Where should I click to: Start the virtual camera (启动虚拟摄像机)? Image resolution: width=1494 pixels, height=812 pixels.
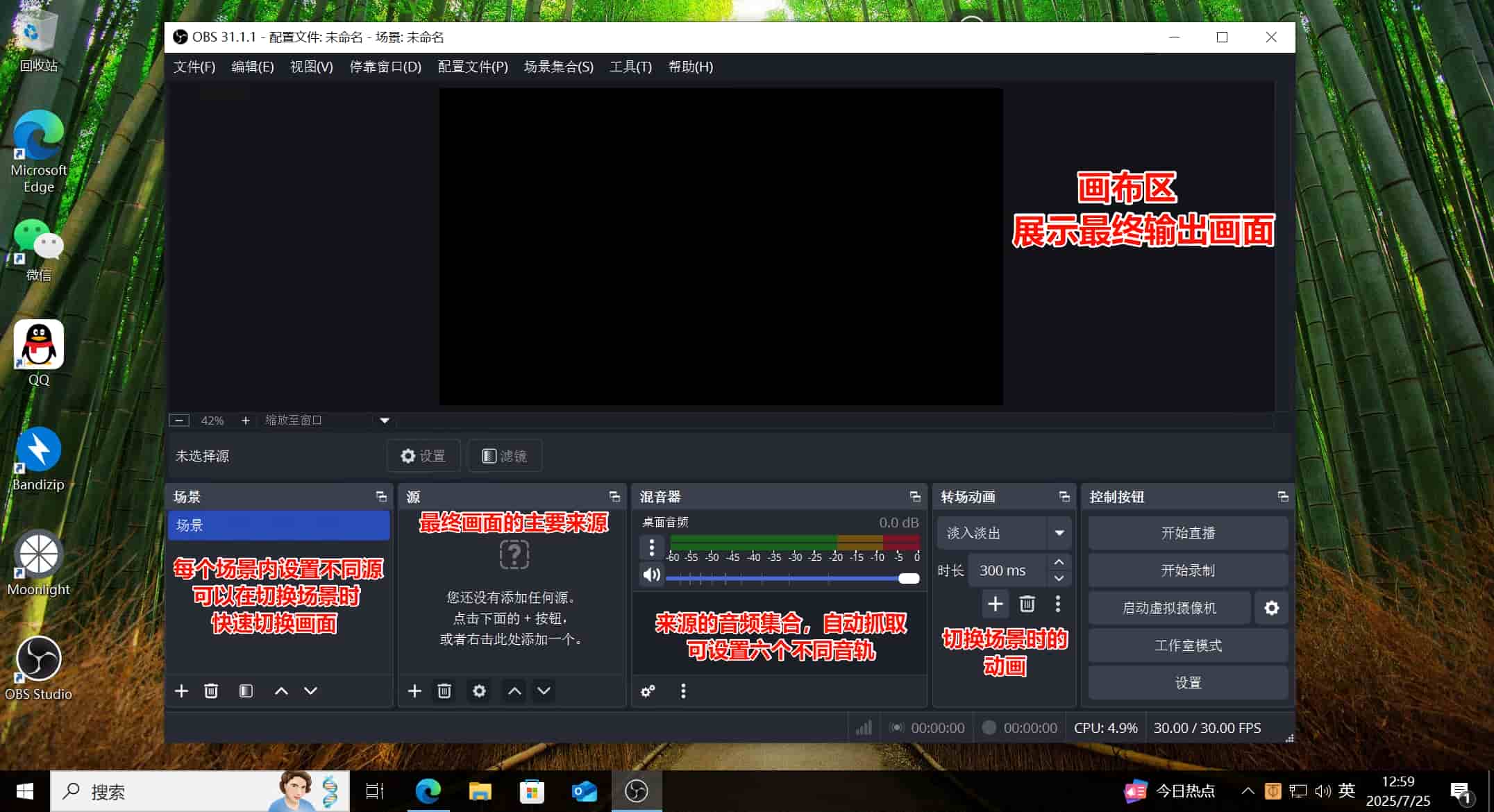pos(1169,608)
